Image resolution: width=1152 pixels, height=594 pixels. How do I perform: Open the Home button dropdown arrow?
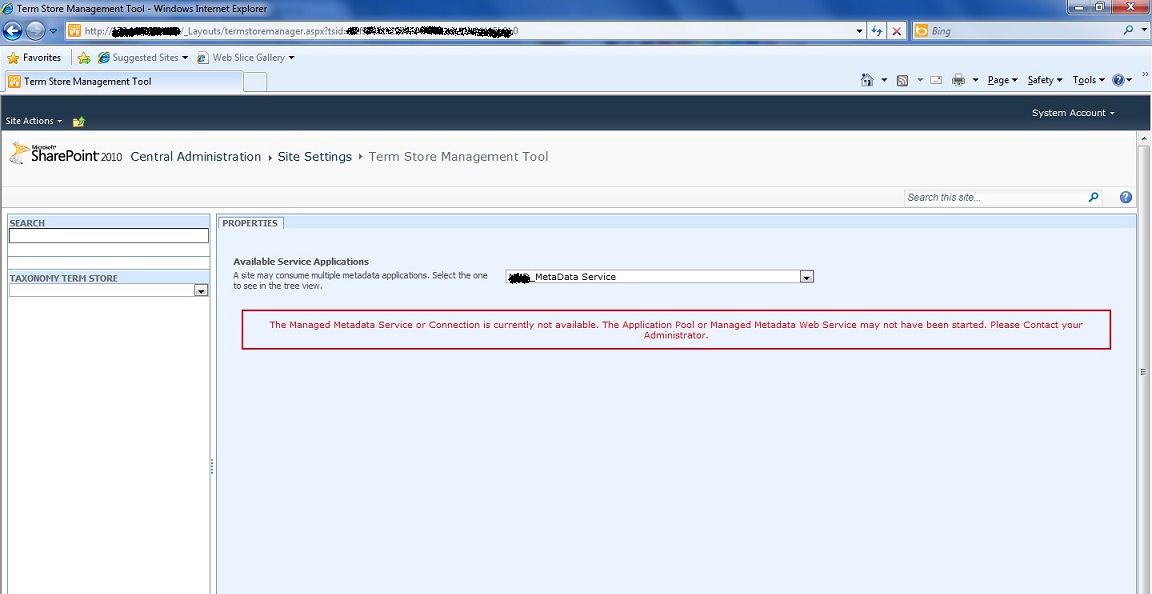(x=884, y=80)
